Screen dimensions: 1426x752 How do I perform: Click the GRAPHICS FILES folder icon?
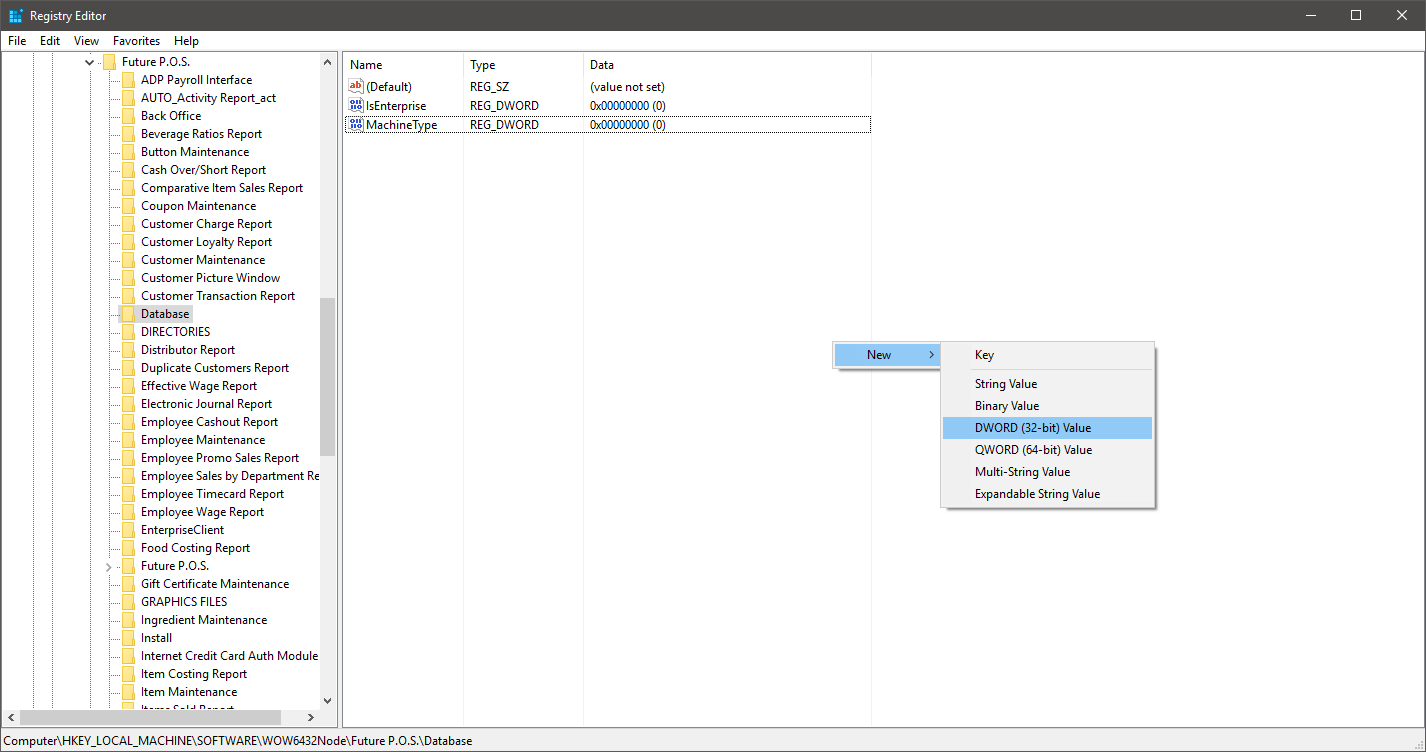(x=128, y=602)
